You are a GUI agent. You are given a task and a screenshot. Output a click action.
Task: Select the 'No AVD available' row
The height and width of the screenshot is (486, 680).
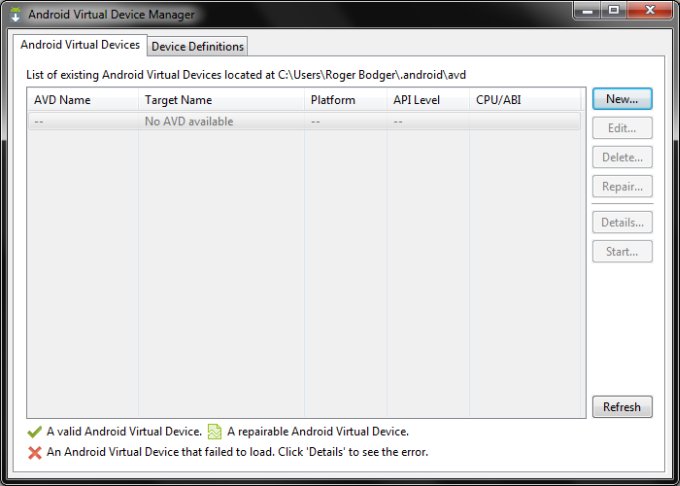pos(304,121)
